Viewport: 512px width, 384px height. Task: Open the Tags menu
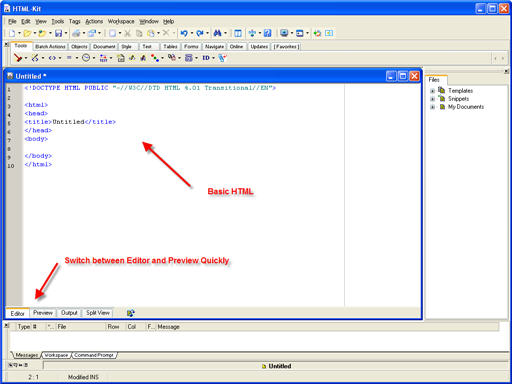tap(75, 21)
